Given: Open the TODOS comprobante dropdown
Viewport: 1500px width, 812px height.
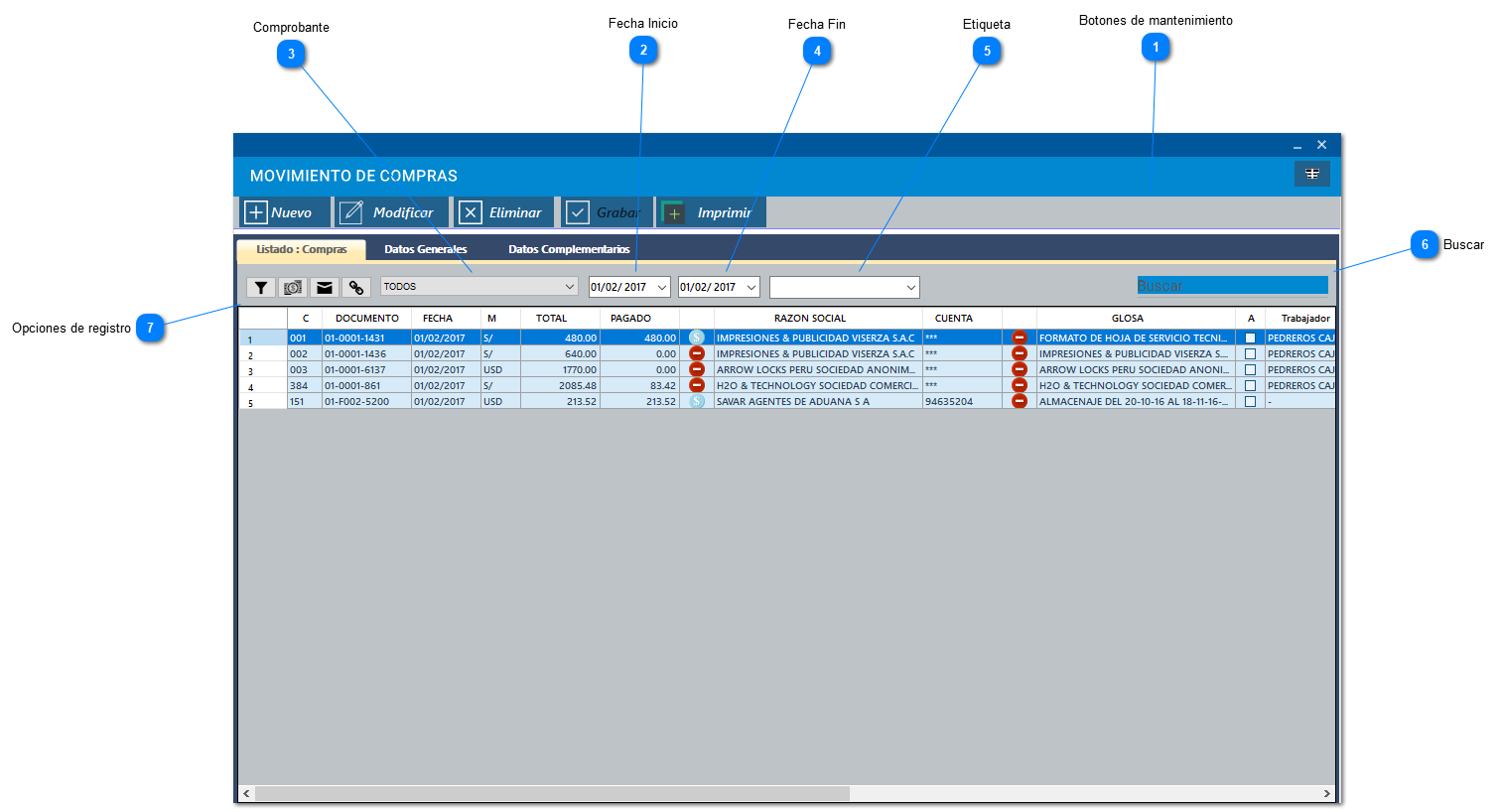Looking at the screenshot, I should coord(479,287).
